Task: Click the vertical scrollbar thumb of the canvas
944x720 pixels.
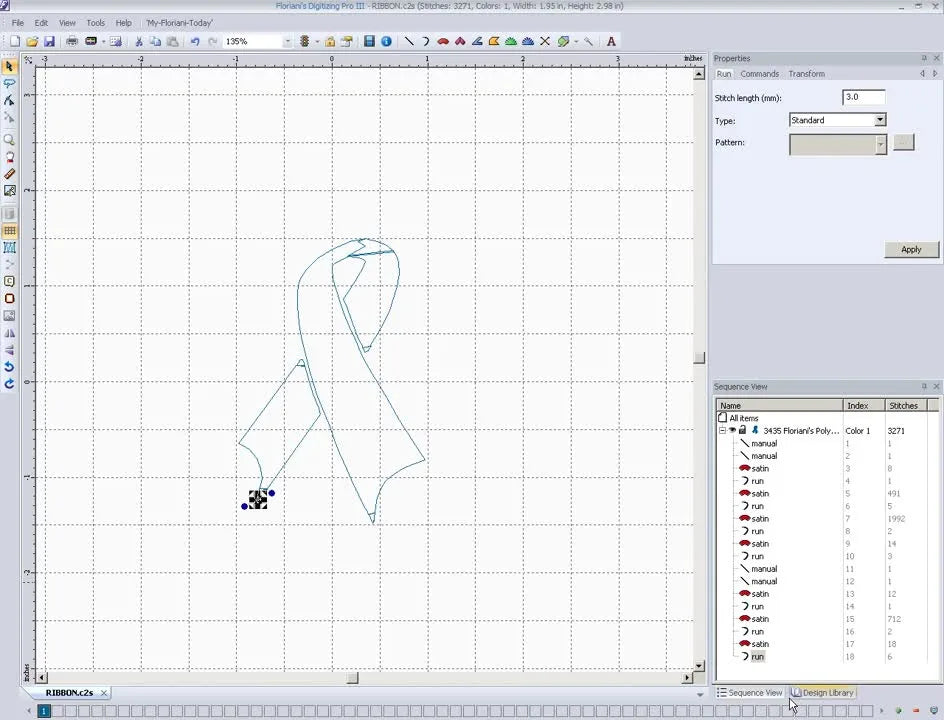Action: [699, 358]
